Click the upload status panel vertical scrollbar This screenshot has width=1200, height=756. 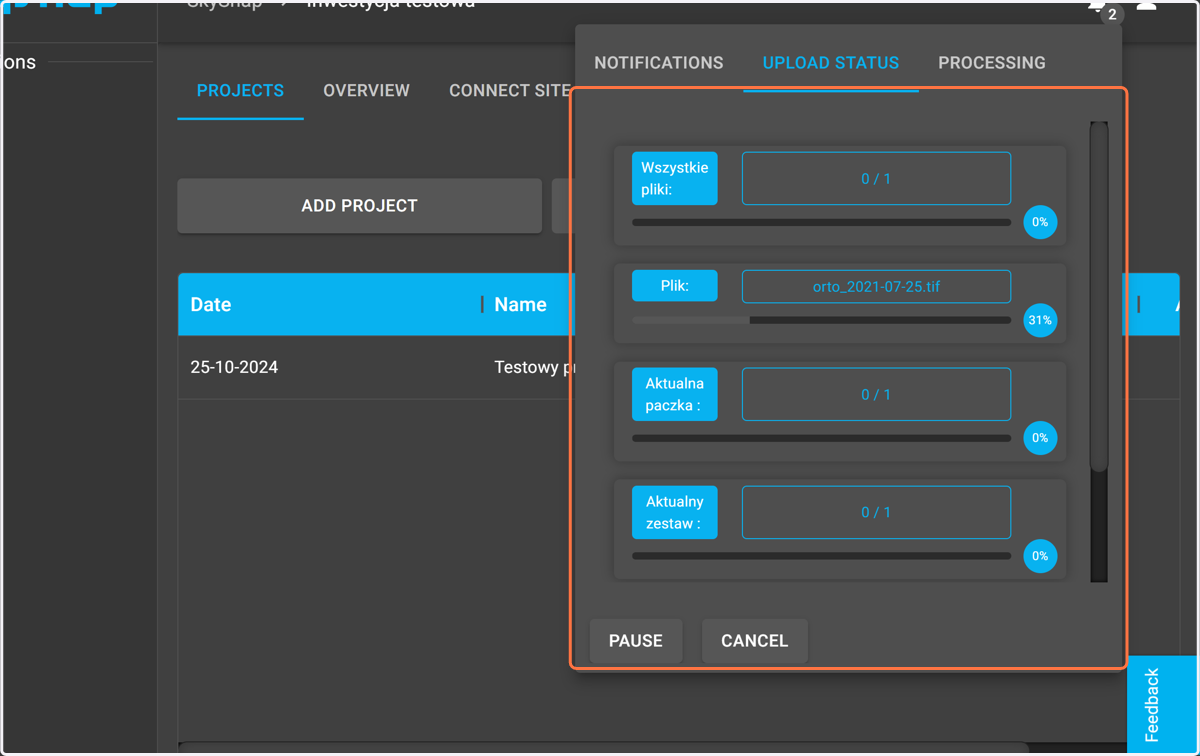[x=1099, y=297]
